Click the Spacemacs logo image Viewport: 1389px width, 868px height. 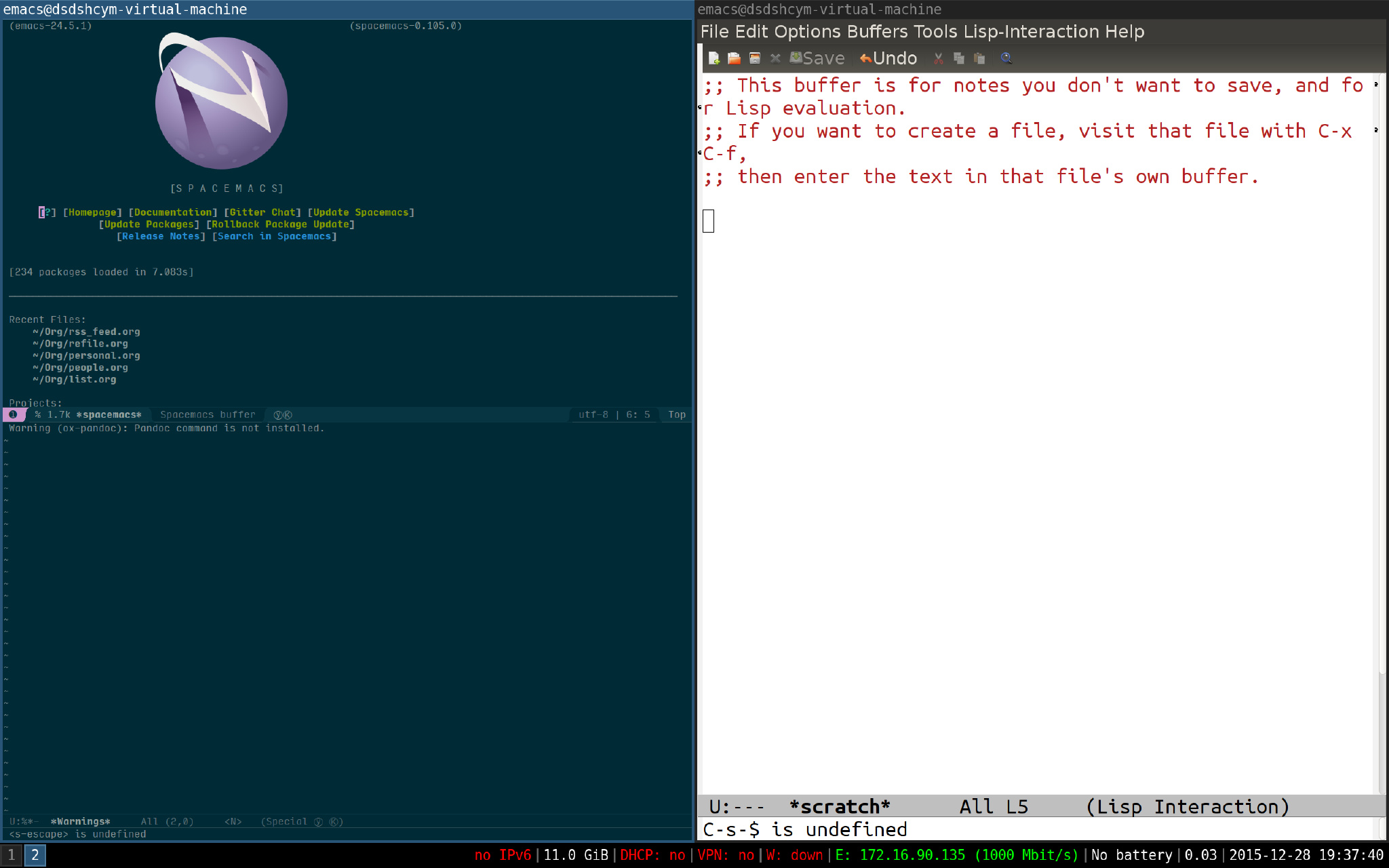[221, 101]
